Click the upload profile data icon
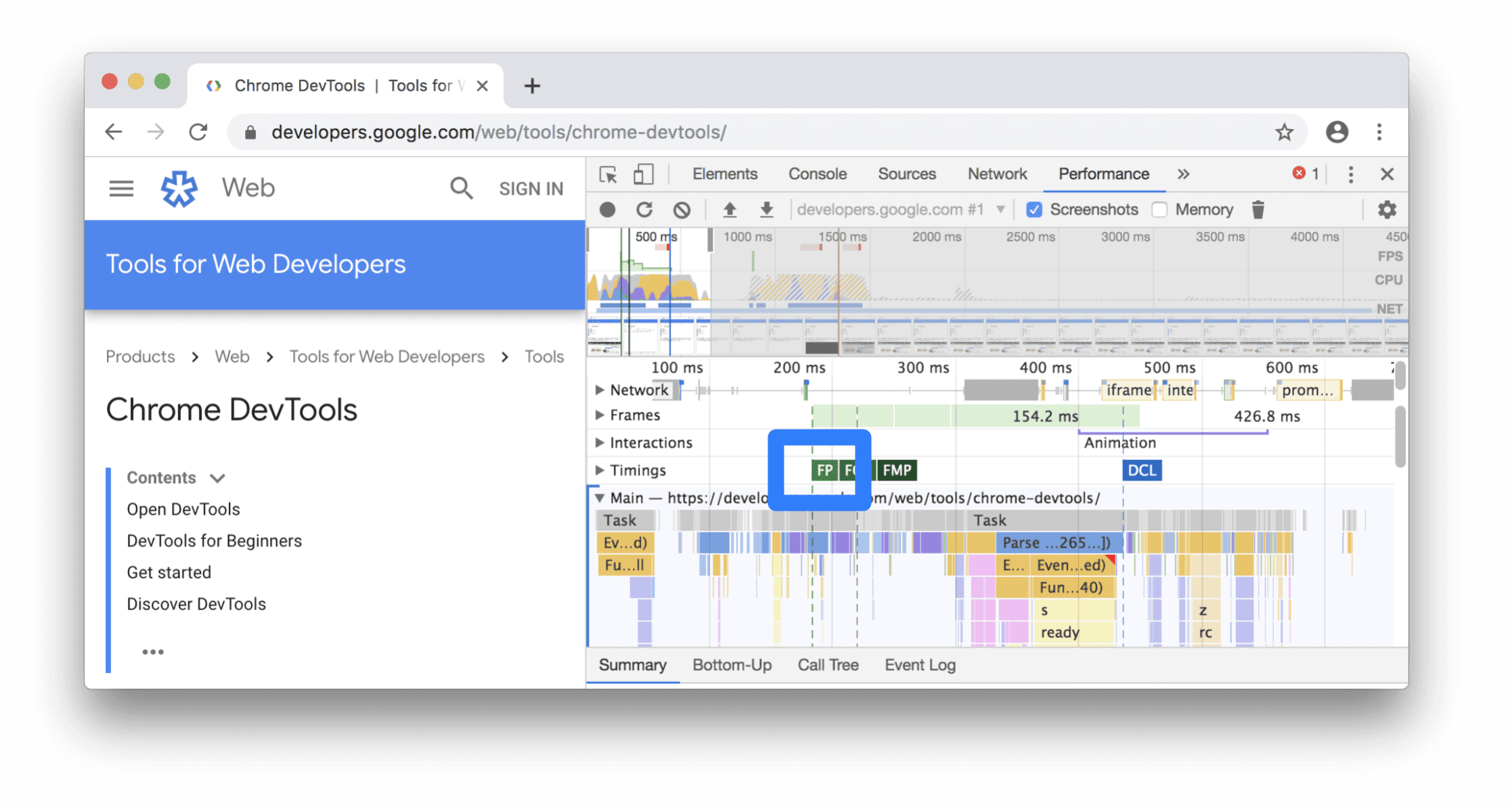 [727, 209]
